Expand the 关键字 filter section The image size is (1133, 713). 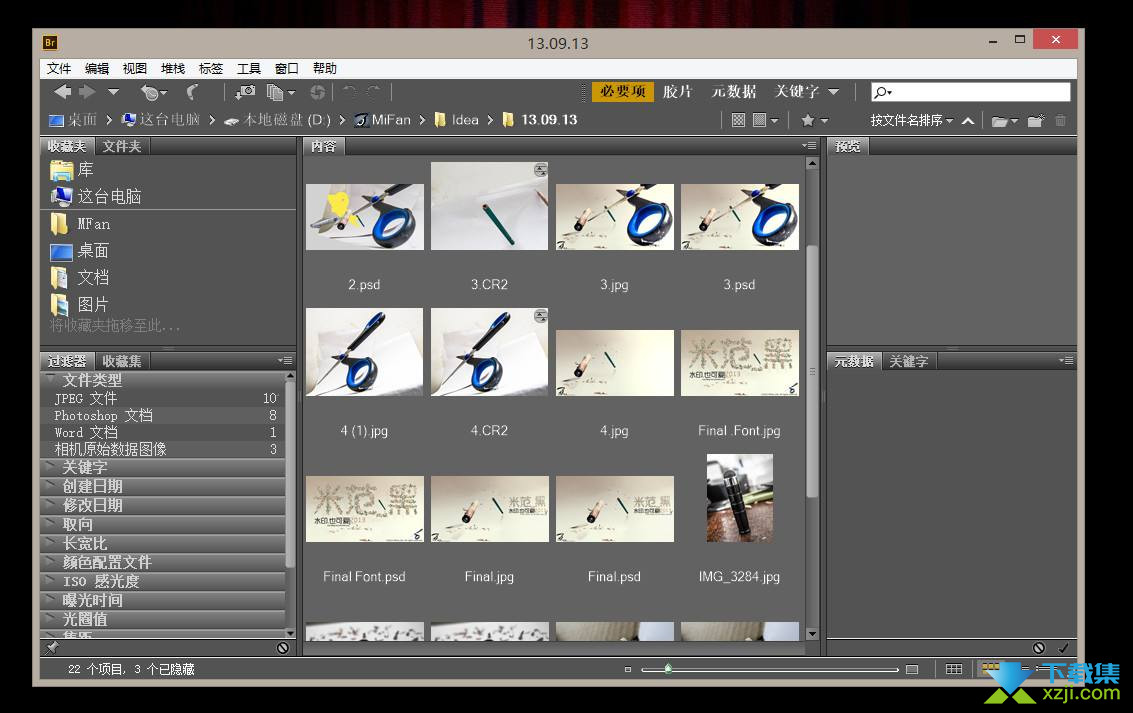click(x=85, y=467)
